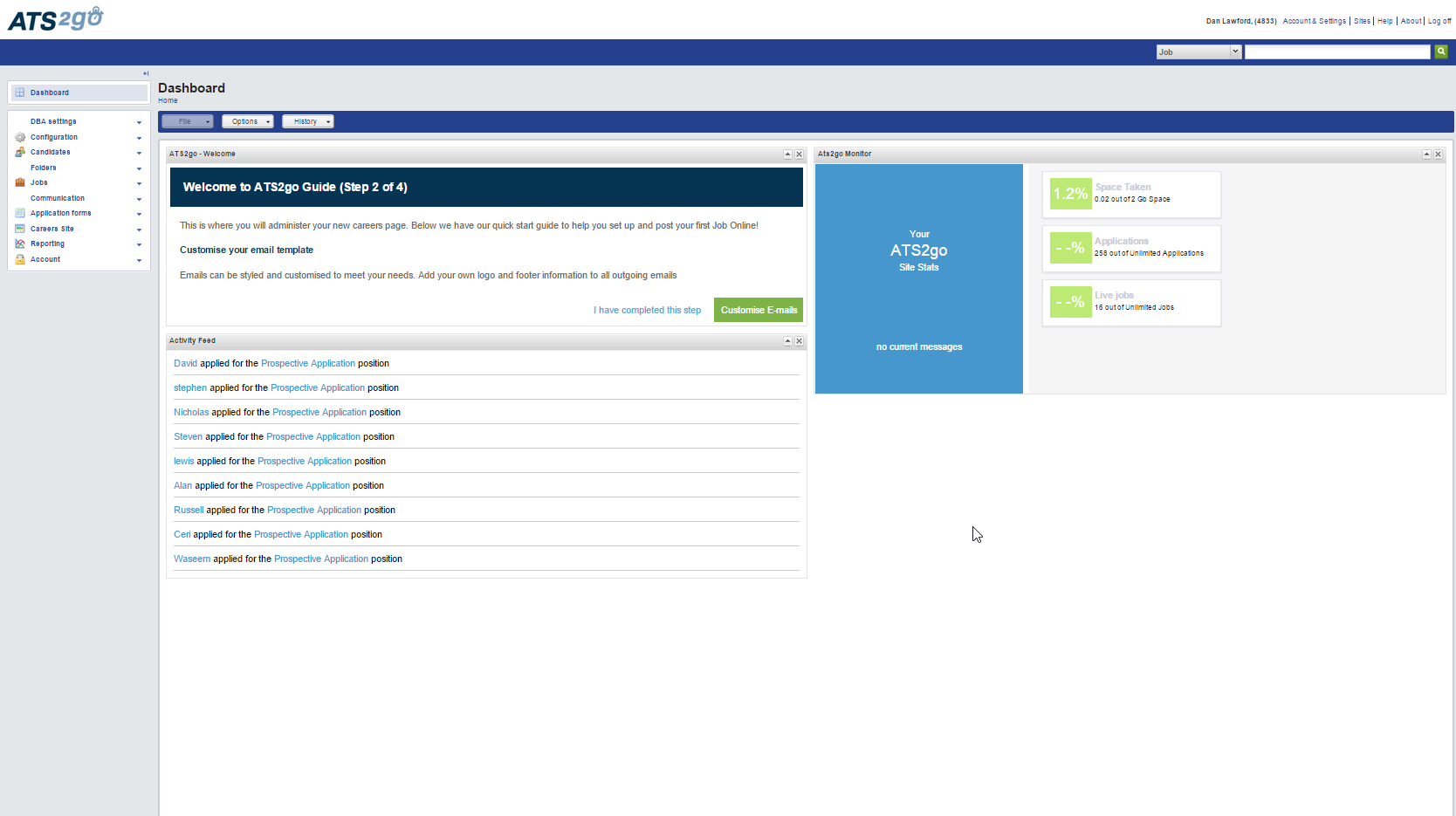
Task: Open applicant lewis's link in Activity Feed
Action: pos(183,461)
